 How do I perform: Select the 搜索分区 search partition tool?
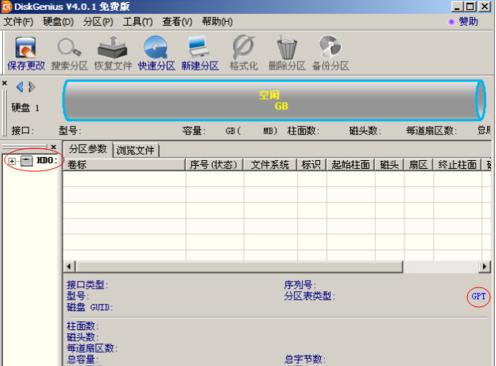tap(69, 54)
